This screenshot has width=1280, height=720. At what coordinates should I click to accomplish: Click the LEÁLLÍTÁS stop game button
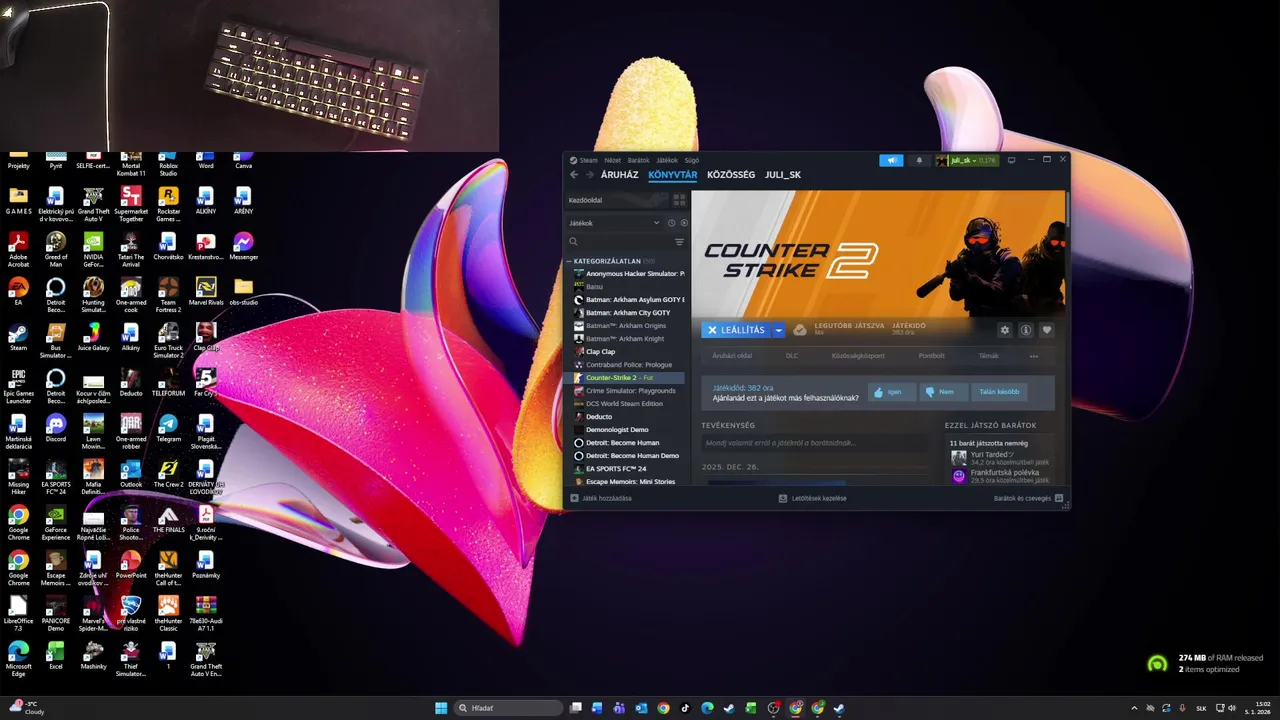[736, 330]
